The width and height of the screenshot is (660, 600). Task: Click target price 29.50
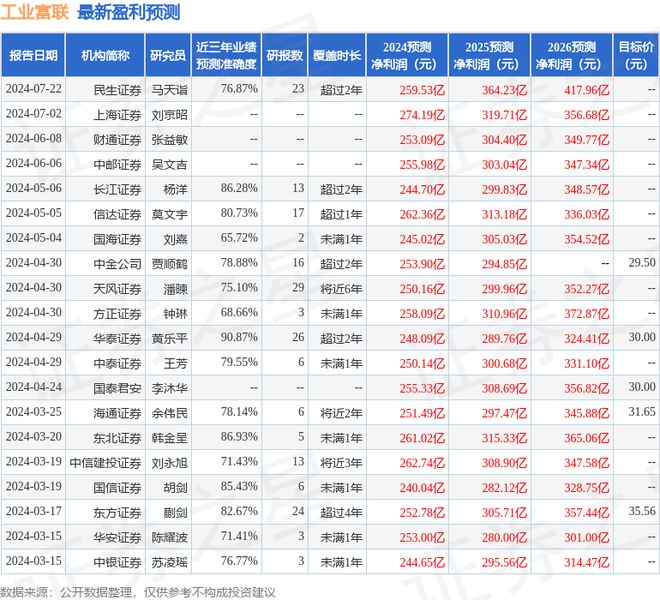coord(642,263)
